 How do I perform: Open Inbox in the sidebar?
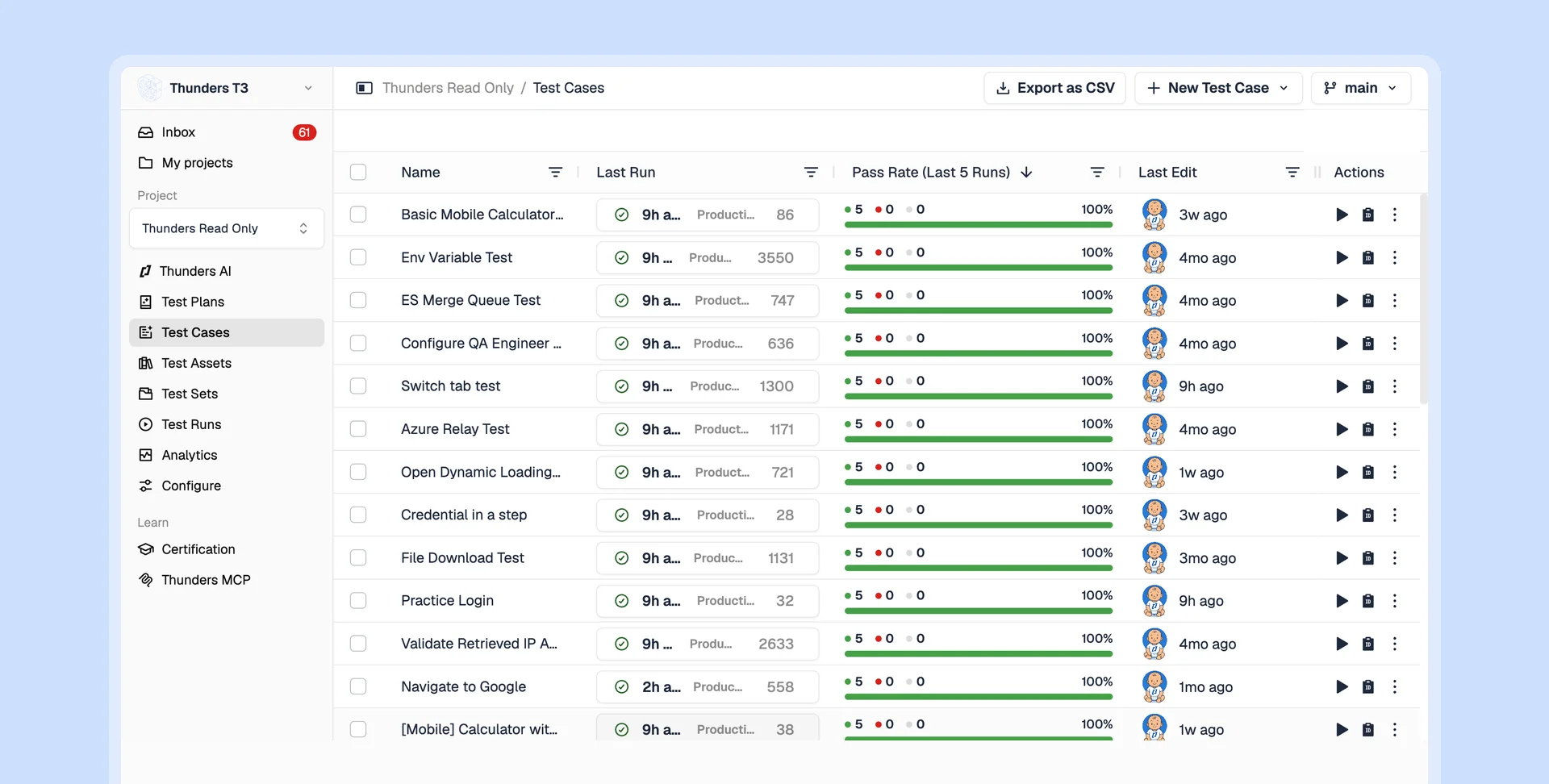[226, 132]
